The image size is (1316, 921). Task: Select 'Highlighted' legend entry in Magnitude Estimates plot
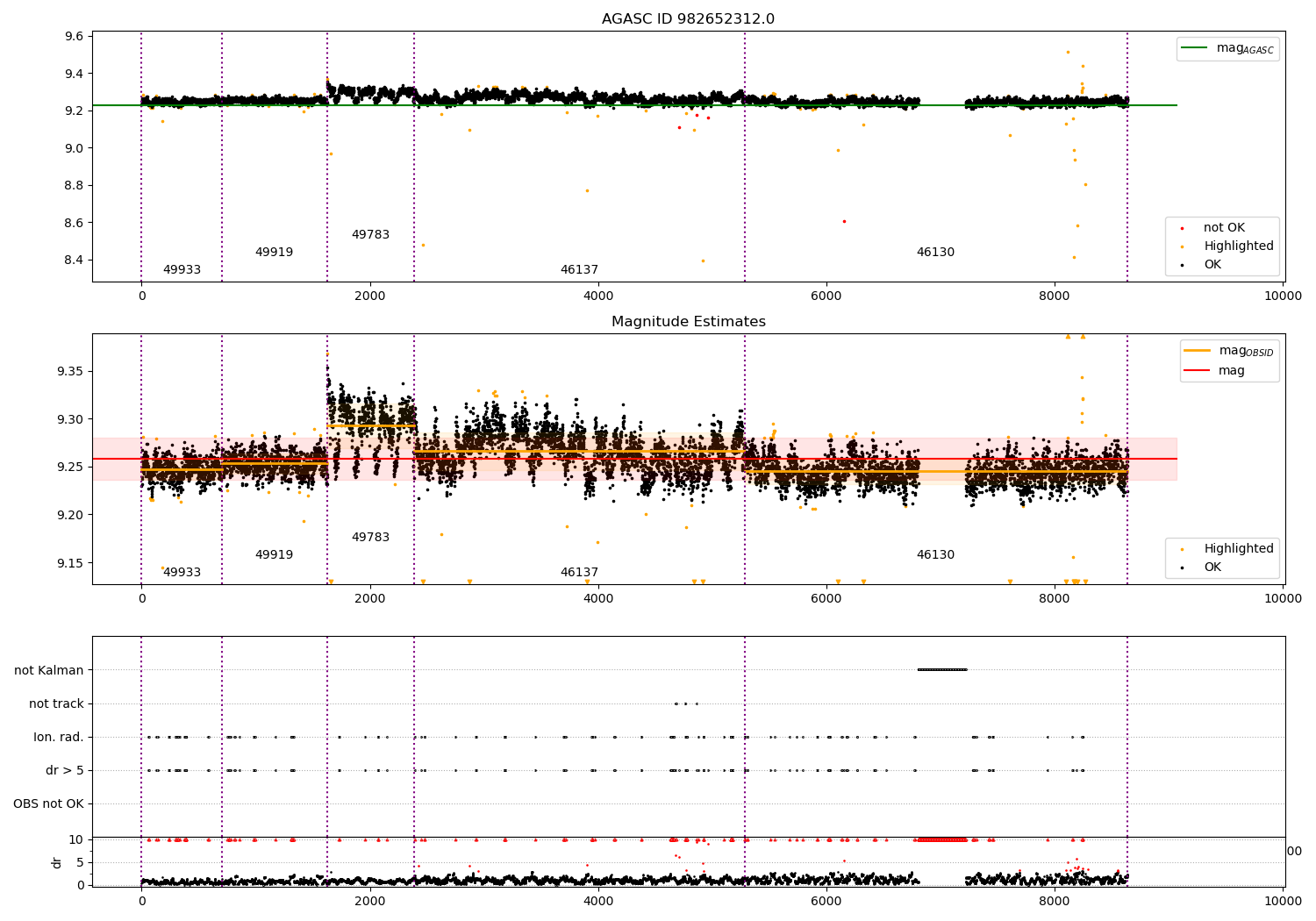[1238, 549]
